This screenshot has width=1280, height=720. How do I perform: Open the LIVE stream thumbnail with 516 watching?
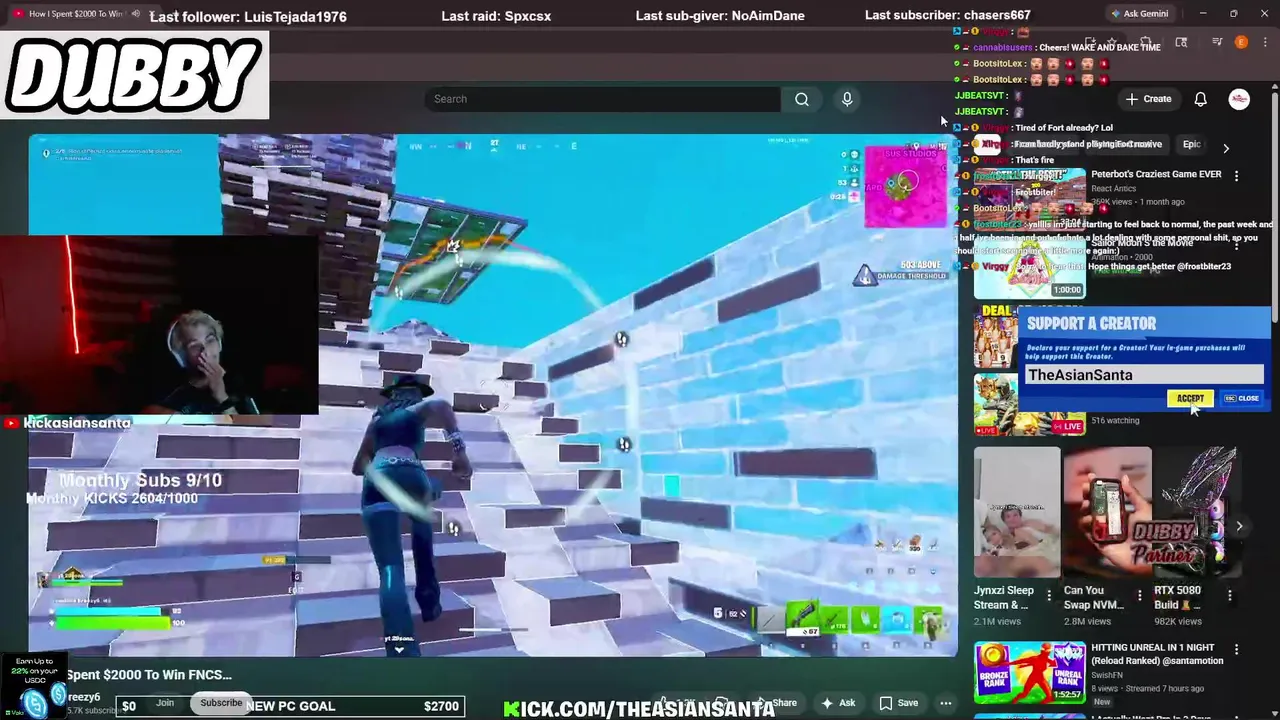tap(1030, 404)
